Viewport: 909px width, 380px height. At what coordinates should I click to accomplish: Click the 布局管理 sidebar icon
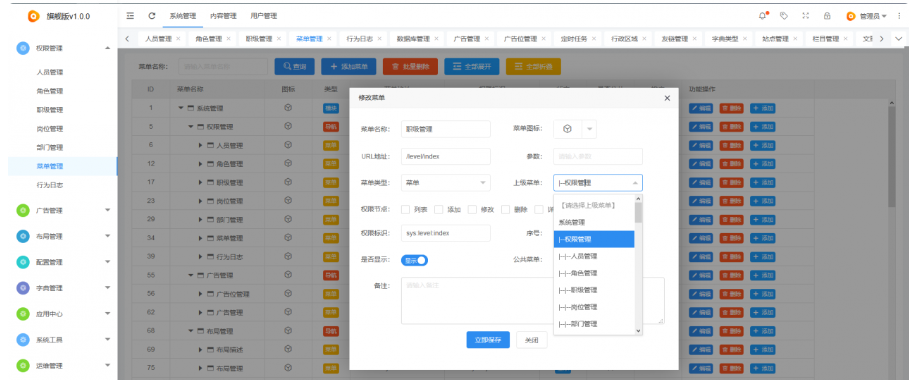coord(23,236)
